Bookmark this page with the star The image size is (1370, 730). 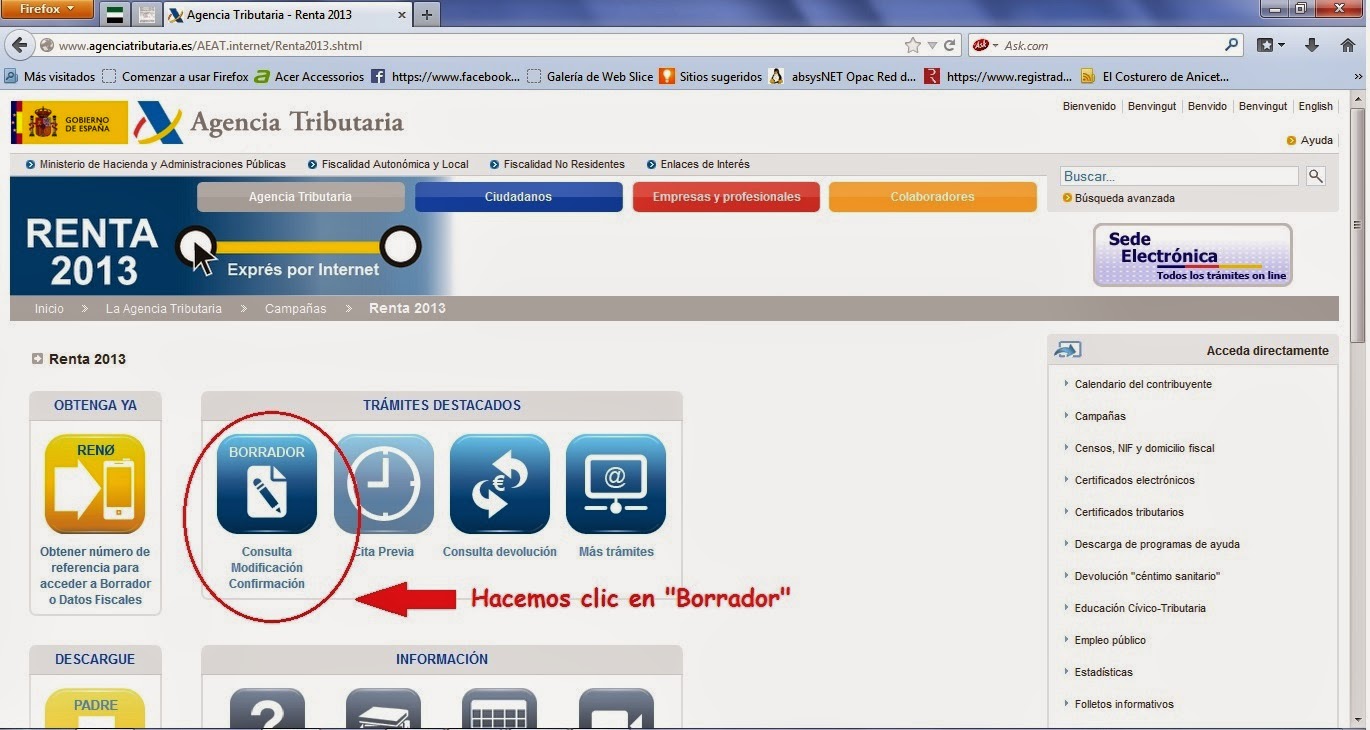click(x=912, y=45)
